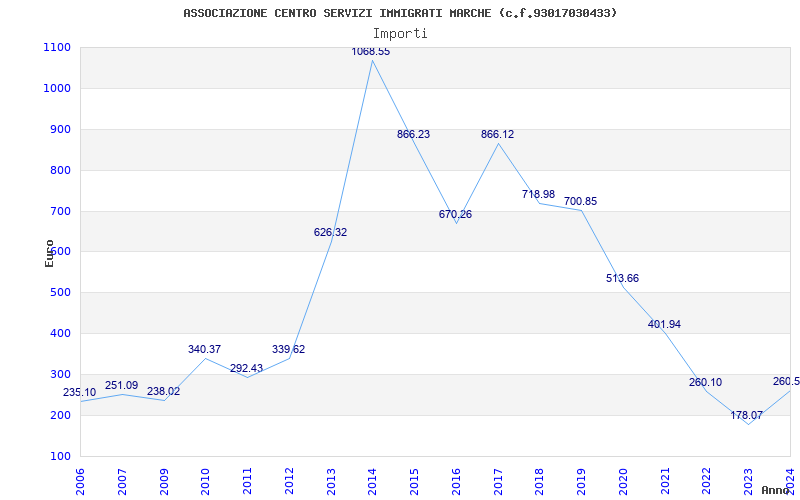
Task: Click the y-axis tick 800
Action: tap(60, 170)
